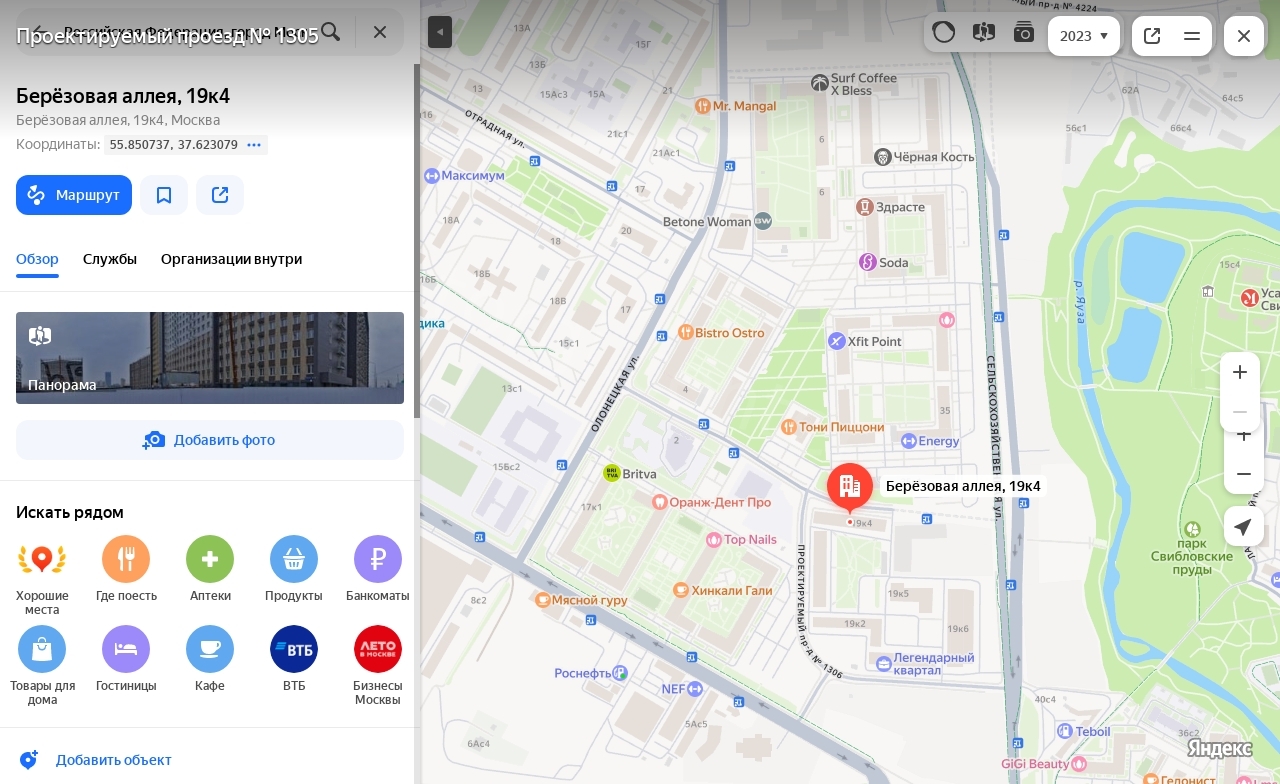Search nearby Аптеки
Viewport: 1280px width, 784px height.
pos(210,570)
